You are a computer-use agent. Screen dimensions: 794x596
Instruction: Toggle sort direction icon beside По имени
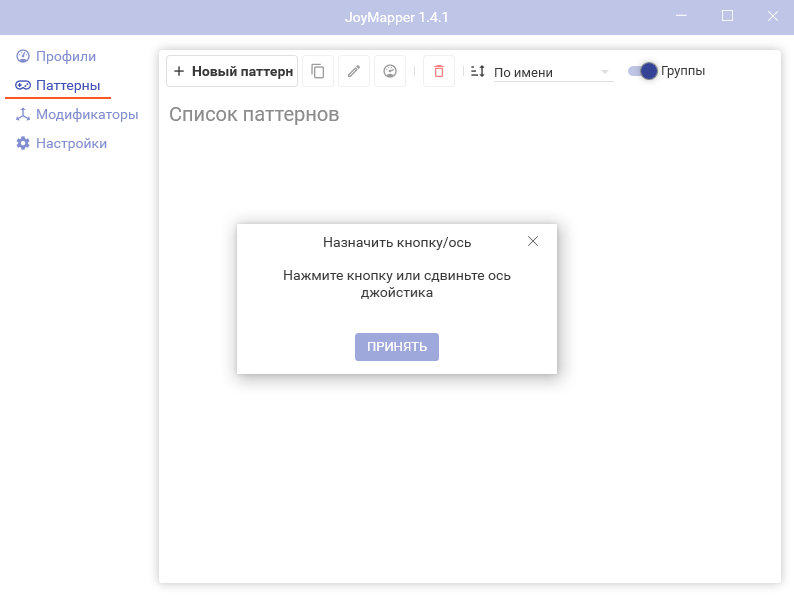coord(478,71)
